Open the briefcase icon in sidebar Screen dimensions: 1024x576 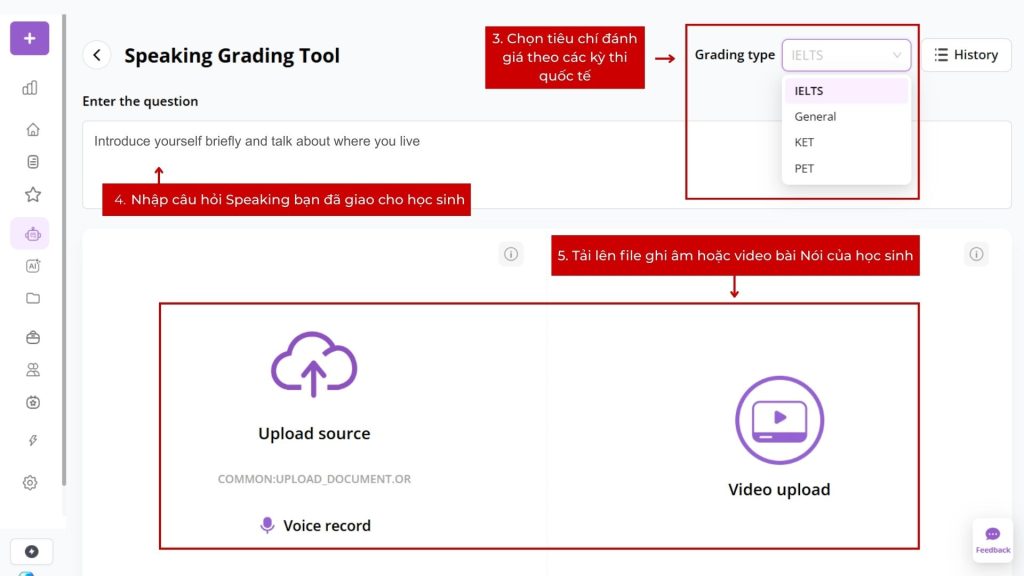click(x=32, y=337)
